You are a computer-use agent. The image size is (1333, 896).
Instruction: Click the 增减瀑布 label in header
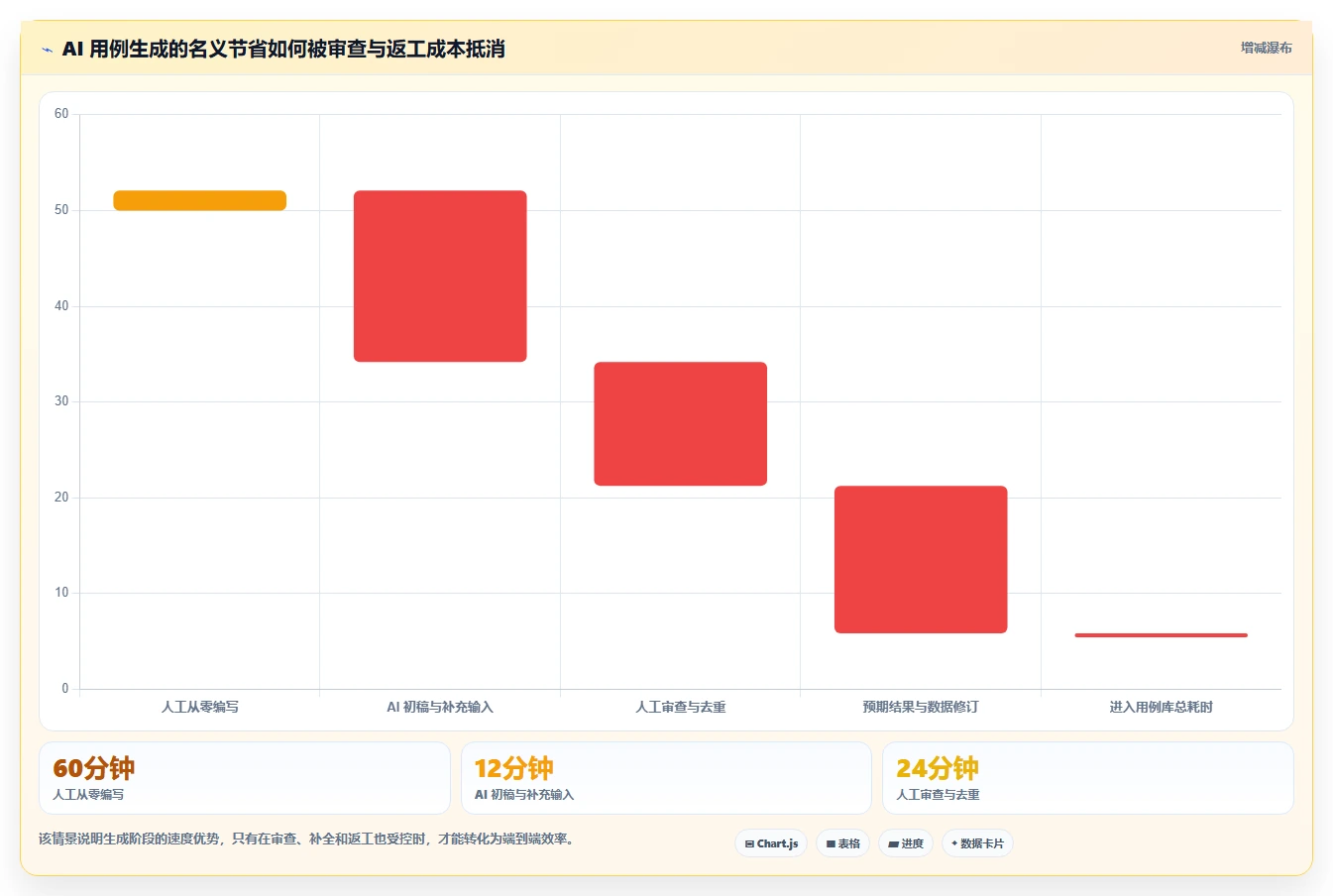coord(1266,48)
